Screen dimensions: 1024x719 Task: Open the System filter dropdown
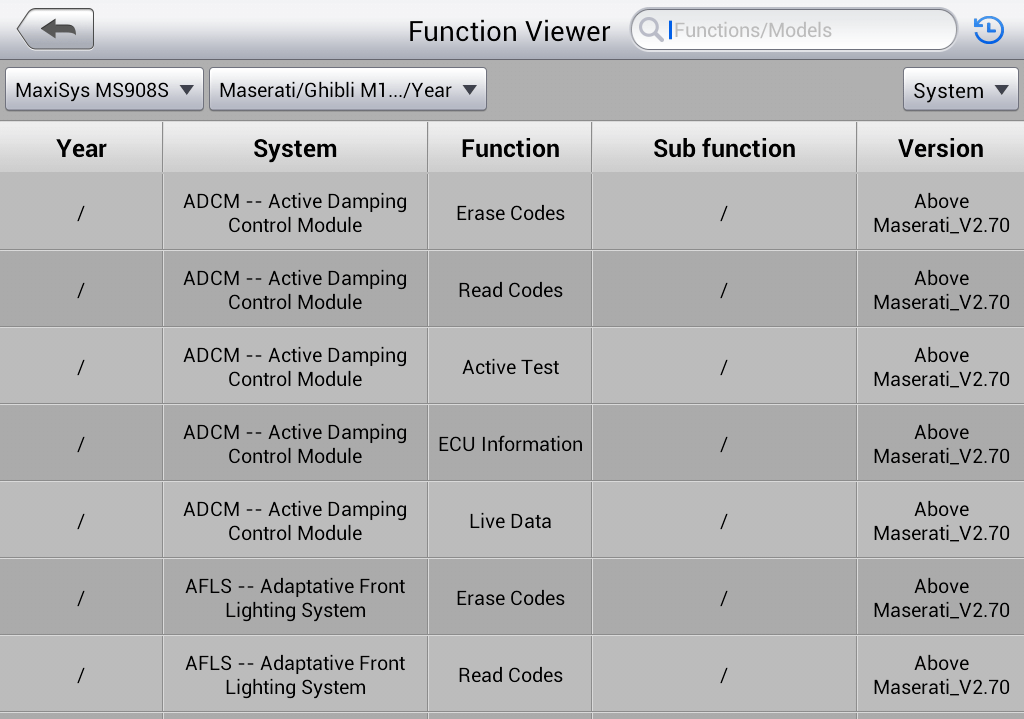pyautogui.click(x=960, y=89)
